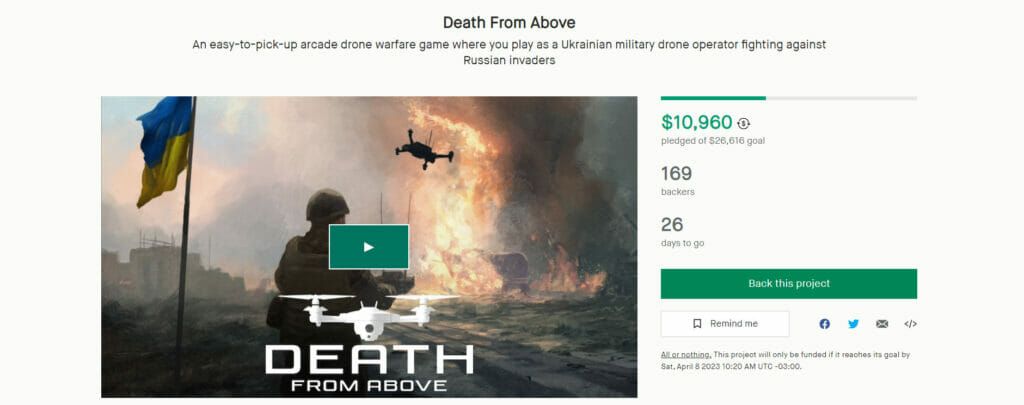This screenshot has width=1024, height=405.
Task: Click the game description subtitle text
Action: 510,52
